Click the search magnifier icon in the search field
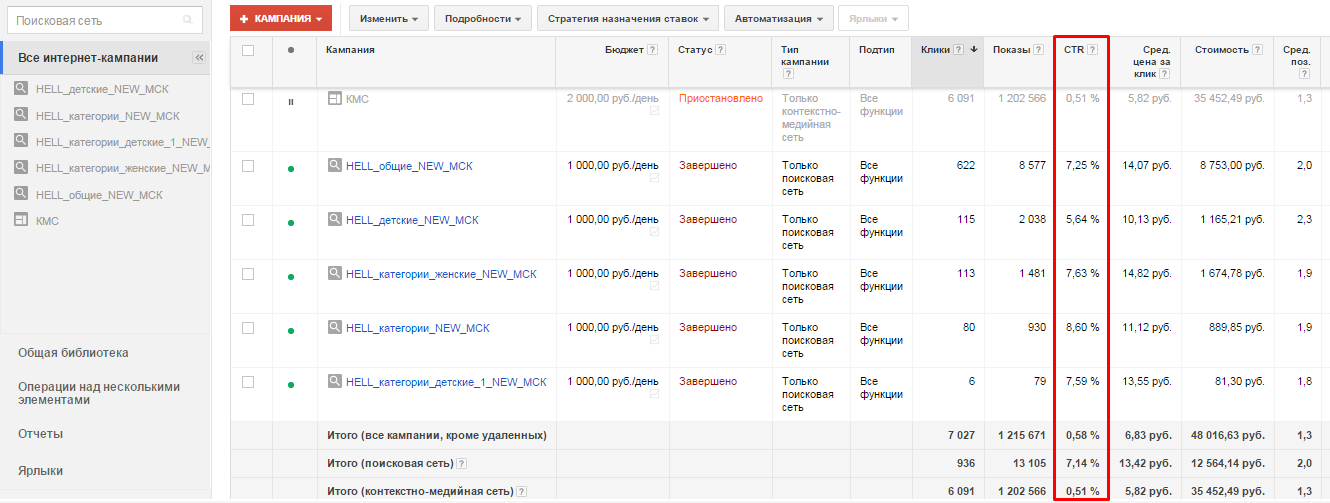 (188, 20)
